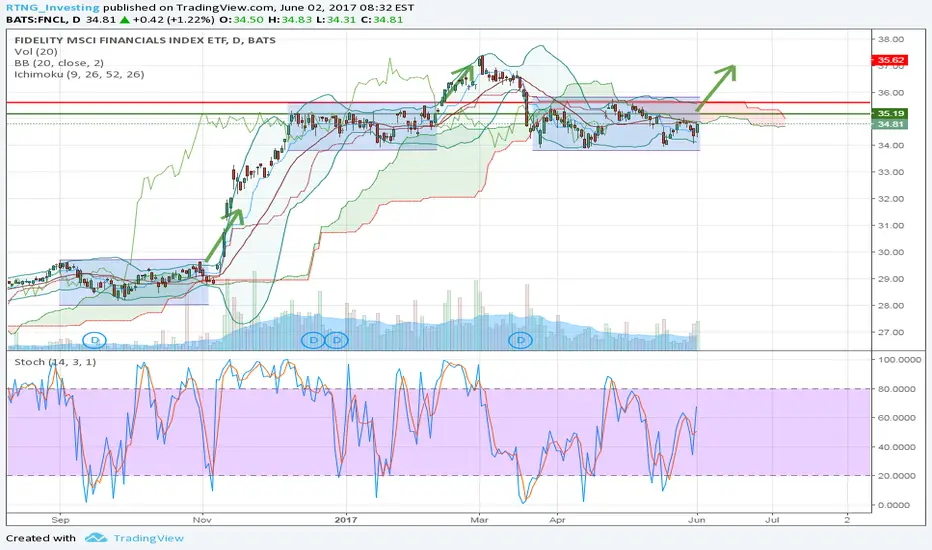Click the 29.00 price axis value
Viewport: 932px width, 550px height.
coord(891,279)
